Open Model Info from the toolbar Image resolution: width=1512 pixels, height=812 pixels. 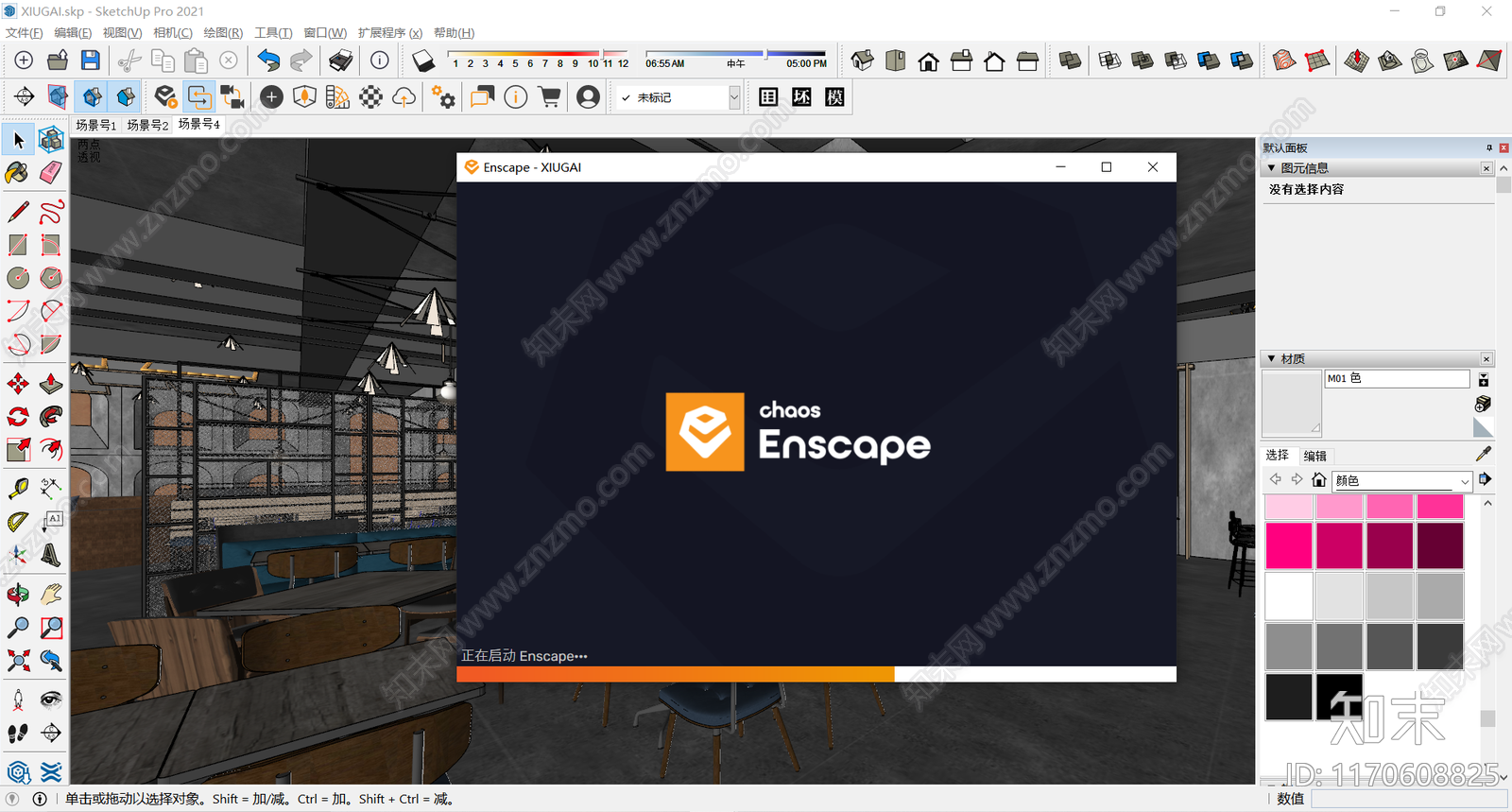click(x=379, y=60)
